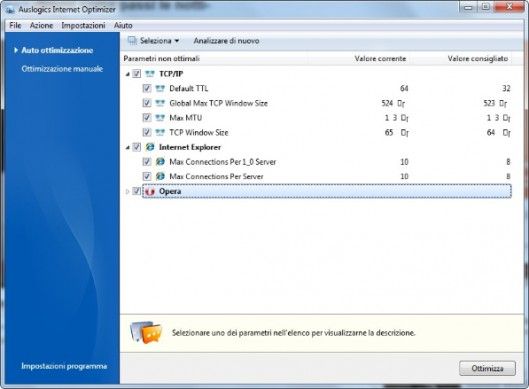The height and width of the screenshot is (389, 529).
Task: Uncheck the Opera group checkbox
Action: (136, 191)
